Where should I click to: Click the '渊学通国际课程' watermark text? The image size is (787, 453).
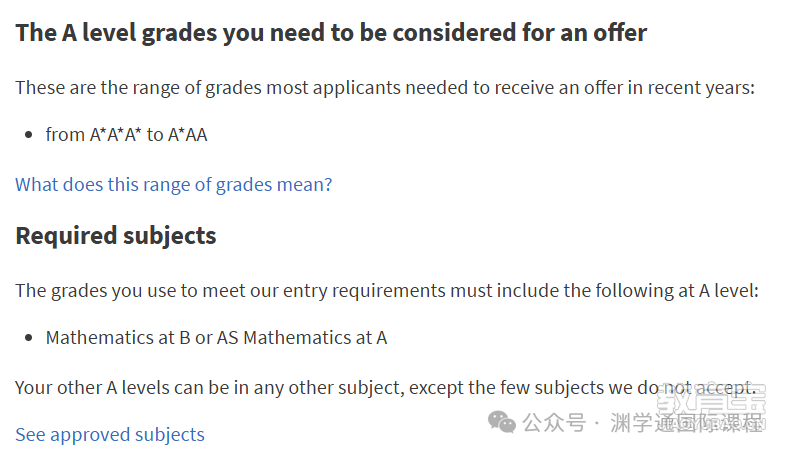687,422
